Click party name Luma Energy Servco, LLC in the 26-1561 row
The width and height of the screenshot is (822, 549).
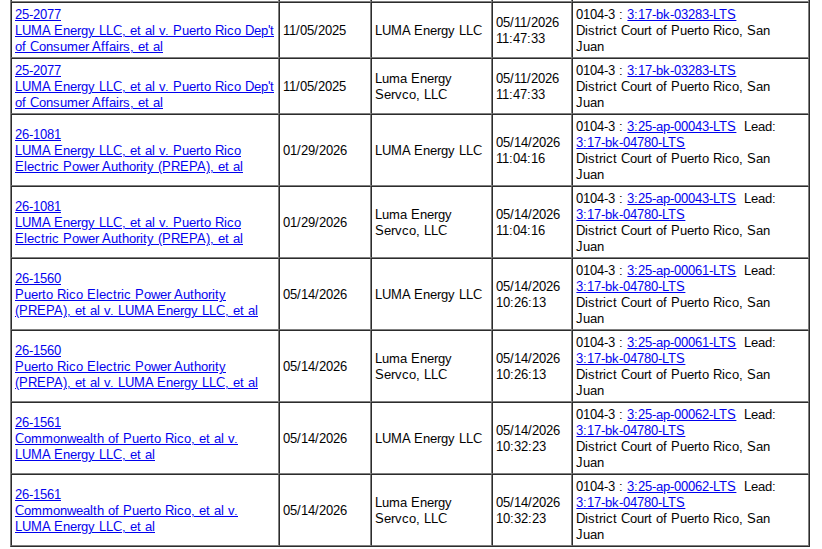pyautogui.click(x=413, y=510)
